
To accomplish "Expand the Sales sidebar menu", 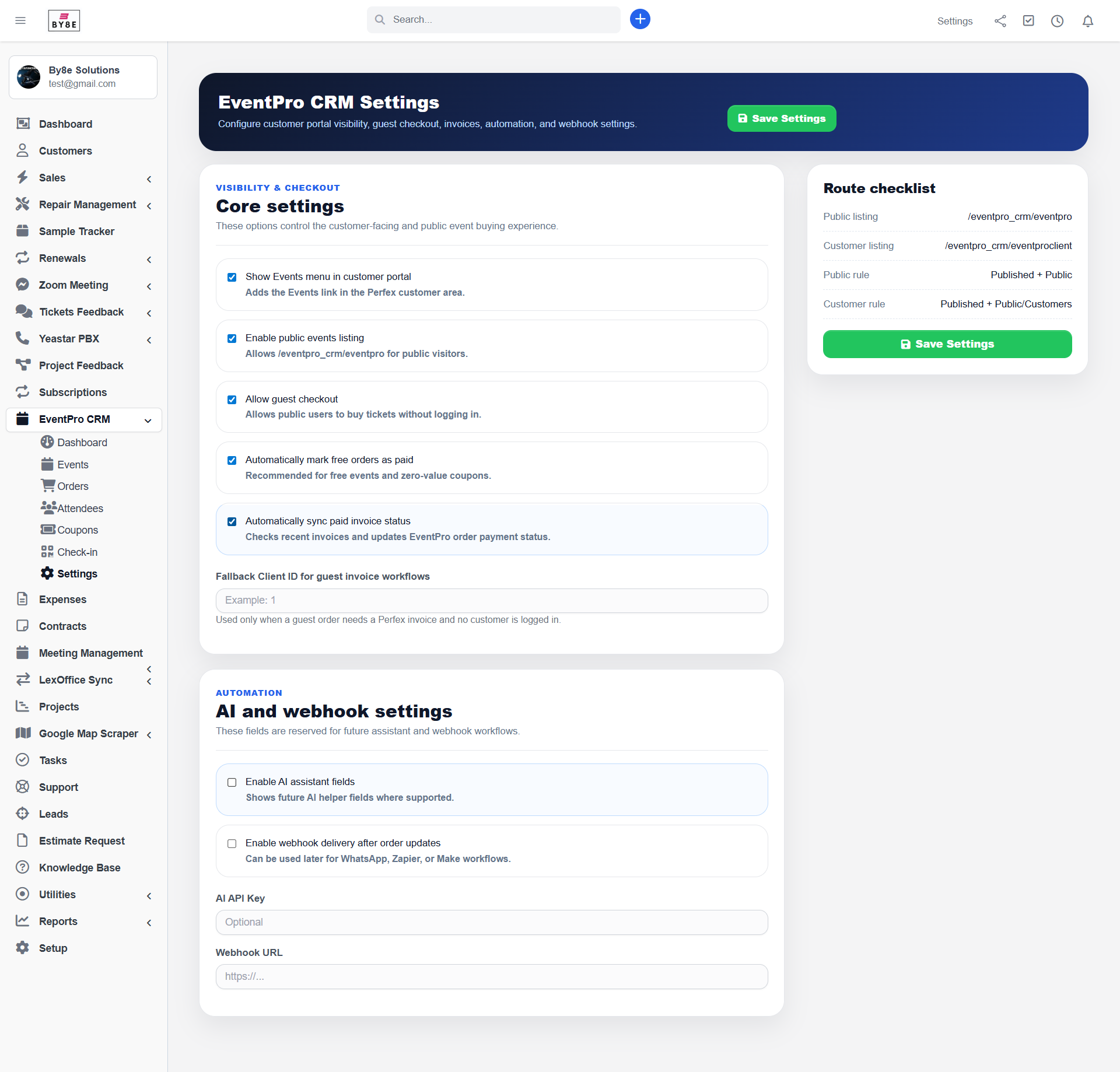I will pos(52,178).
